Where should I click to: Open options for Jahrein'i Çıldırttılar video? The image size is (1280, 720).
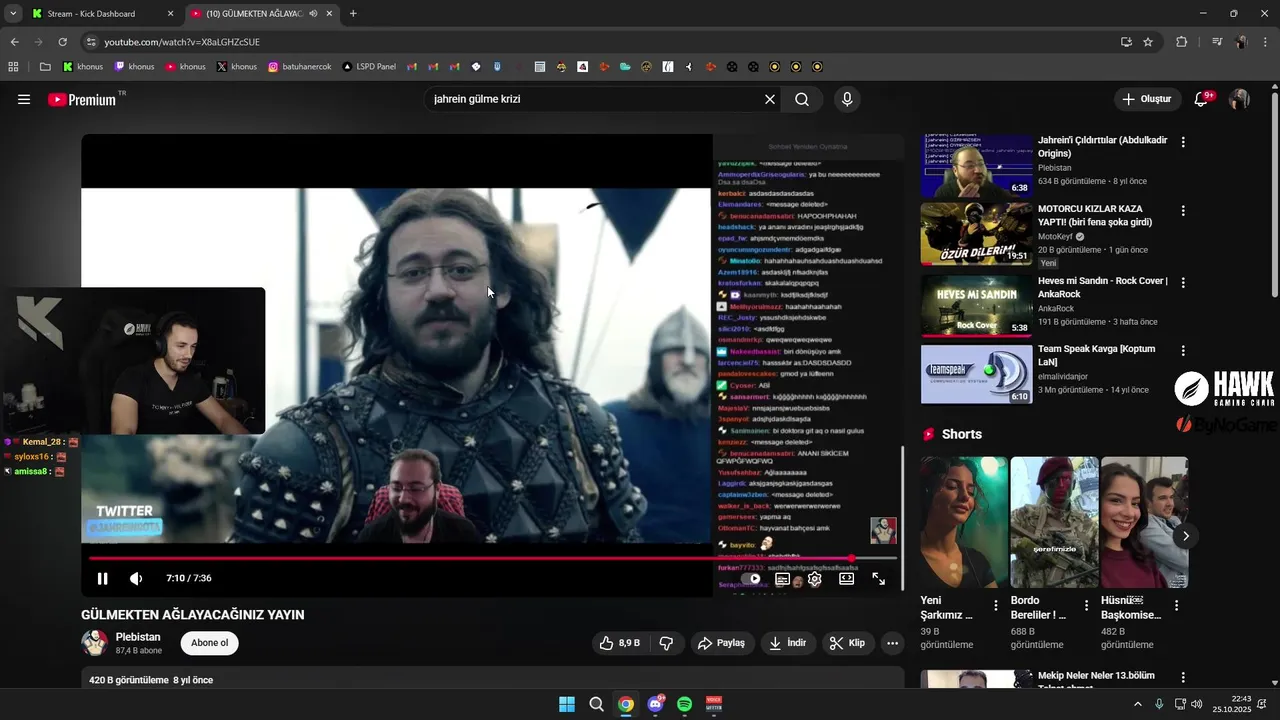tap(1183, 142)
